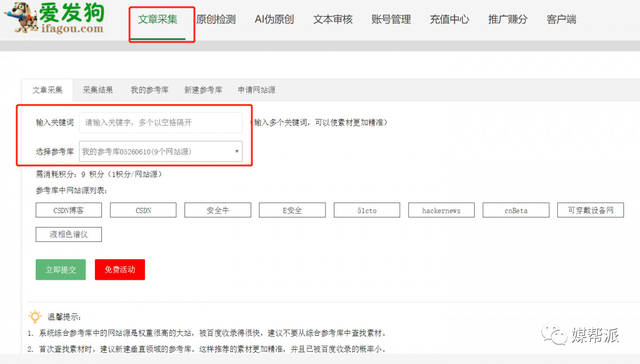Switch to the 采集结果 tab

tap(98, 90)
